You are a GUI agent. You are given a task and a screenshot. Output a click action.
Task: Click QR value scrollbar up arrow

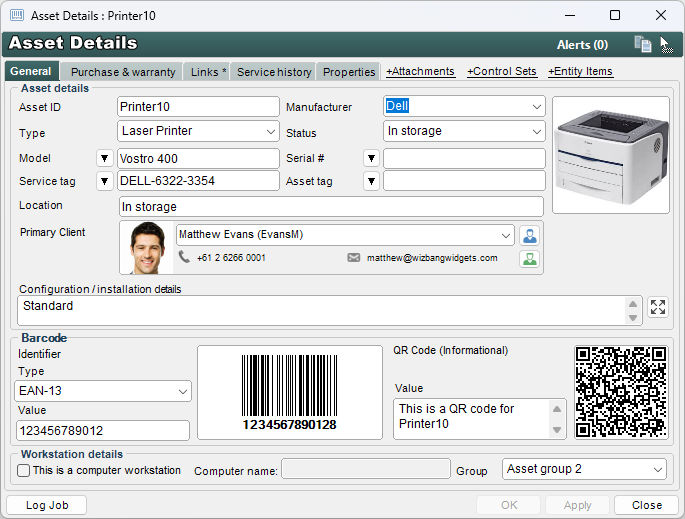coord(557,409)
